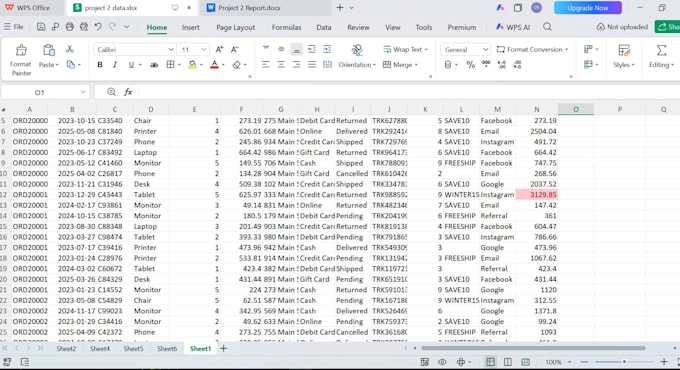Activate the Format Painter tool
Image resolution: width=680 pixels, height=370 pixels.
pyautogui.click(x=21, y=60)
